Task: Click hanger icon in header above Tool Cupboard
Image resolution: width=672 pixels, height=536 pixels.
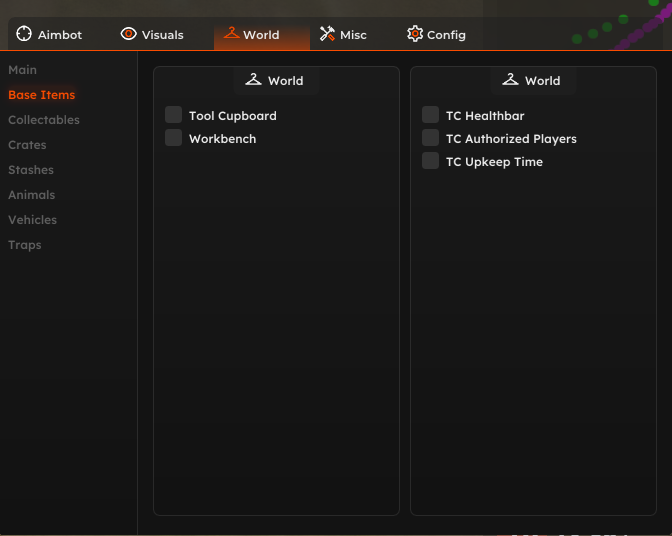Action: pos(253,80)
